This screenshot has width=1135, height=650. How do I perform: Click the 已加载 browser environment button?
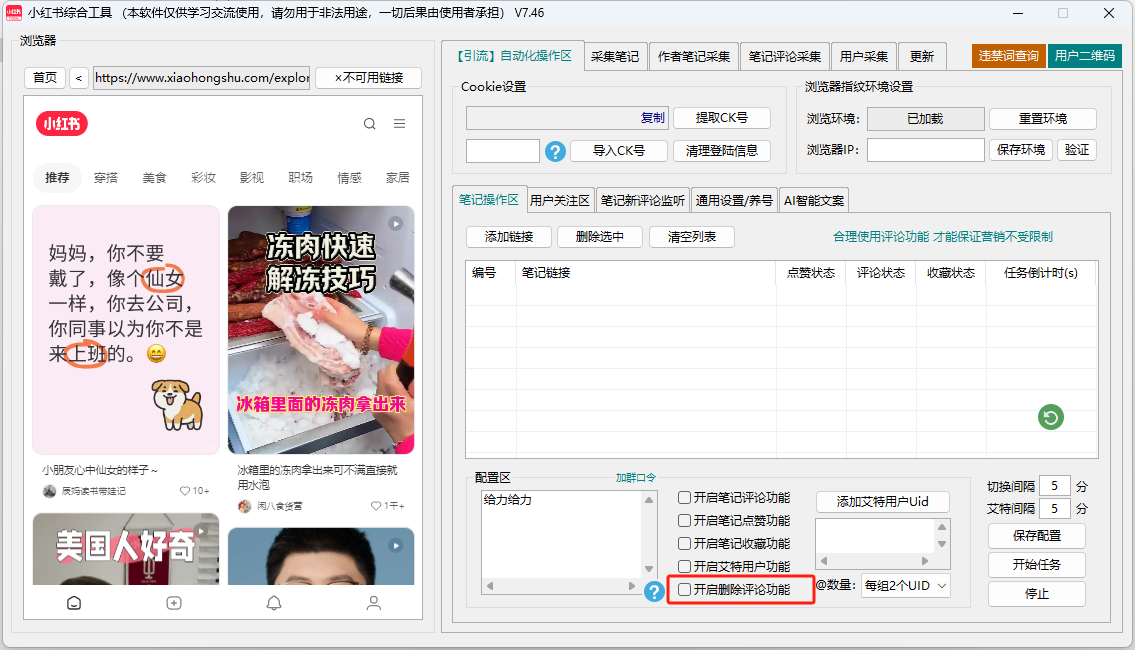[x=925, y=119]
